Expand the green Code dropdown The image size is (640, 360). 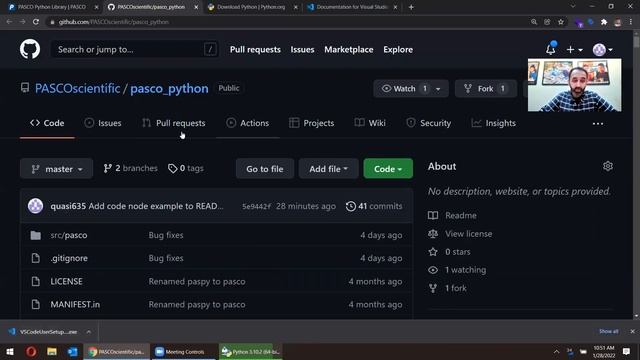[388, 169]
